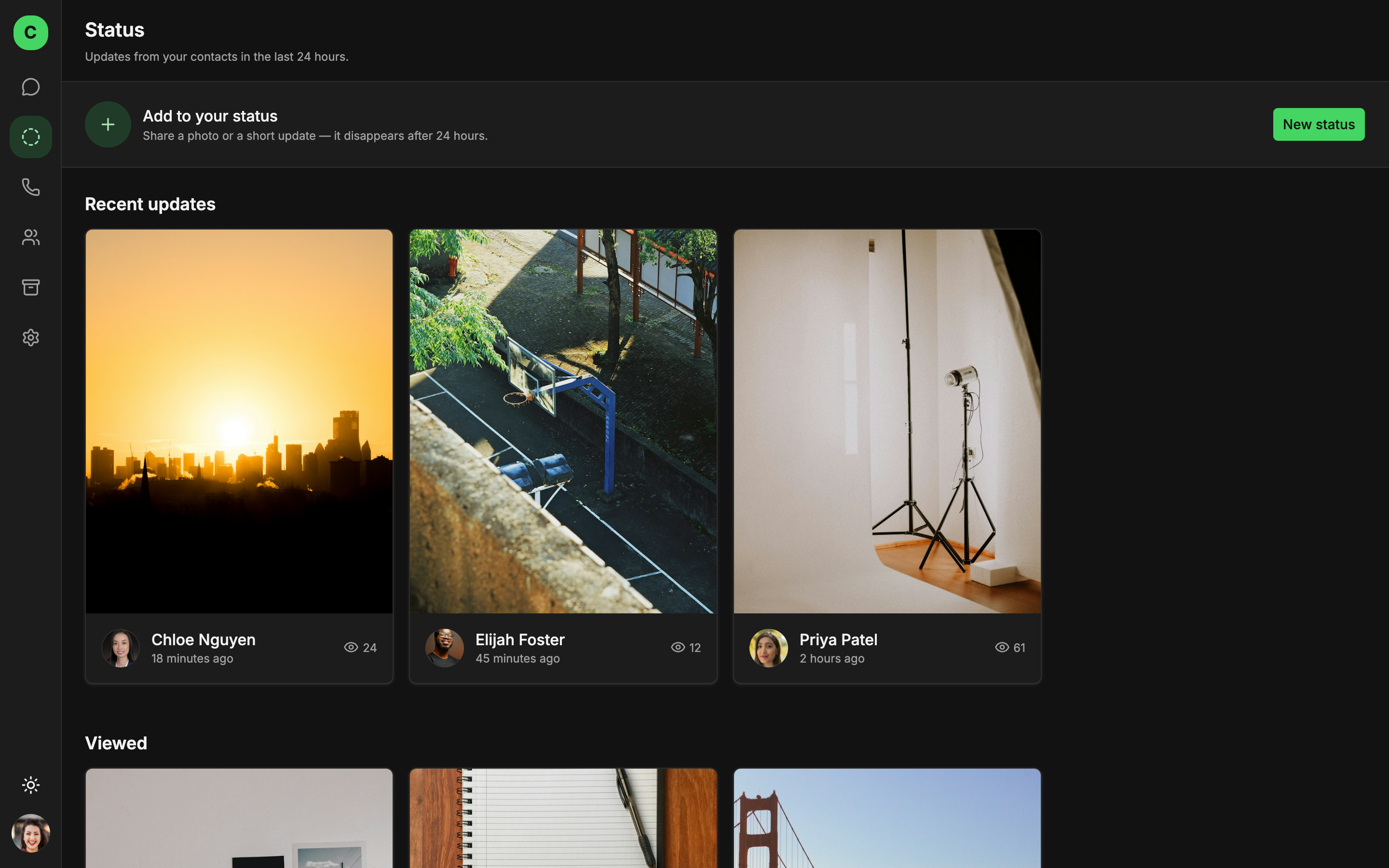Viewport: 1389px width, 868px height.
Task: Click Elijah Foster's avatar
Action: click(x=444, y=648)
